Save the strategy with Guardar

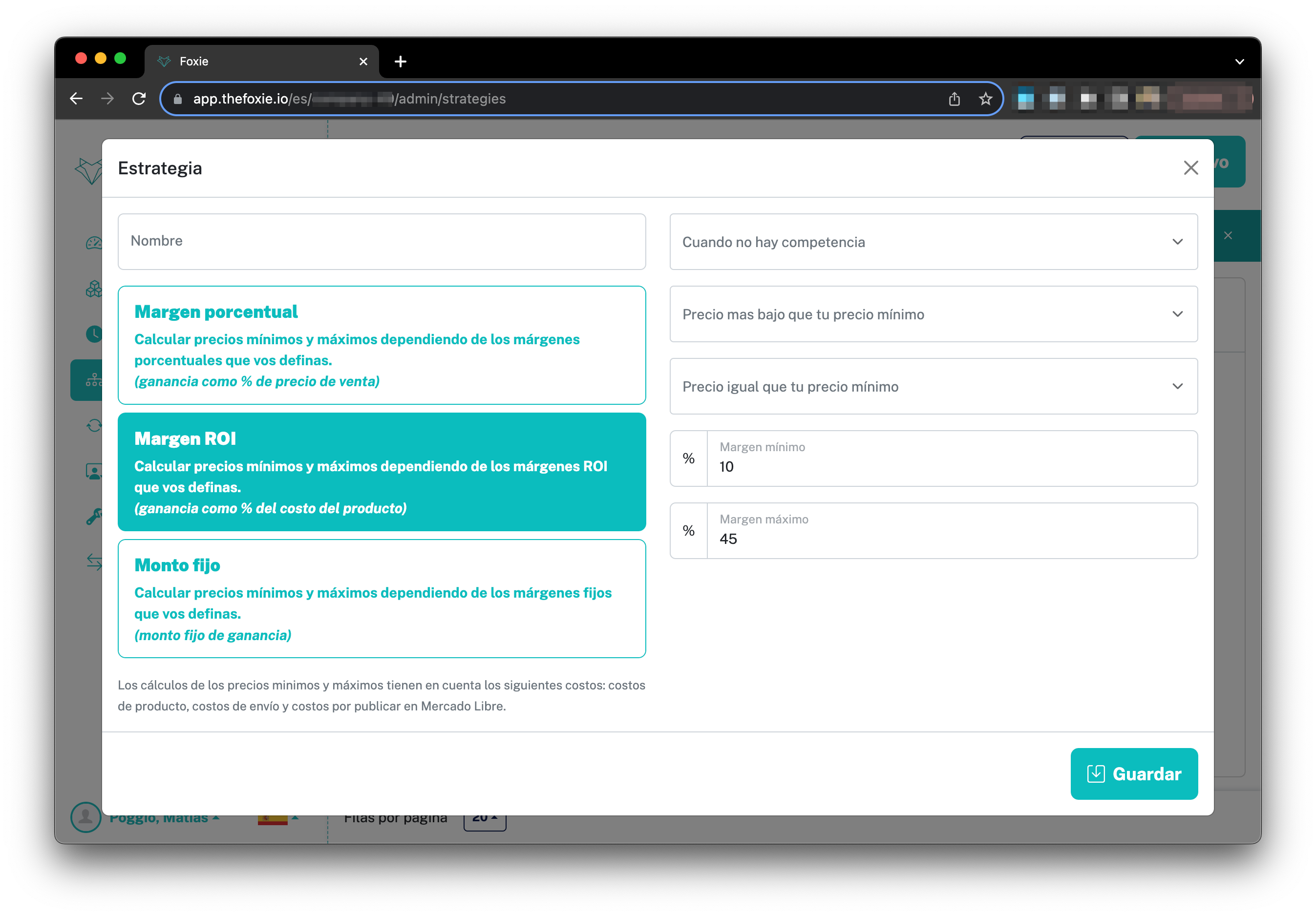1134,773
